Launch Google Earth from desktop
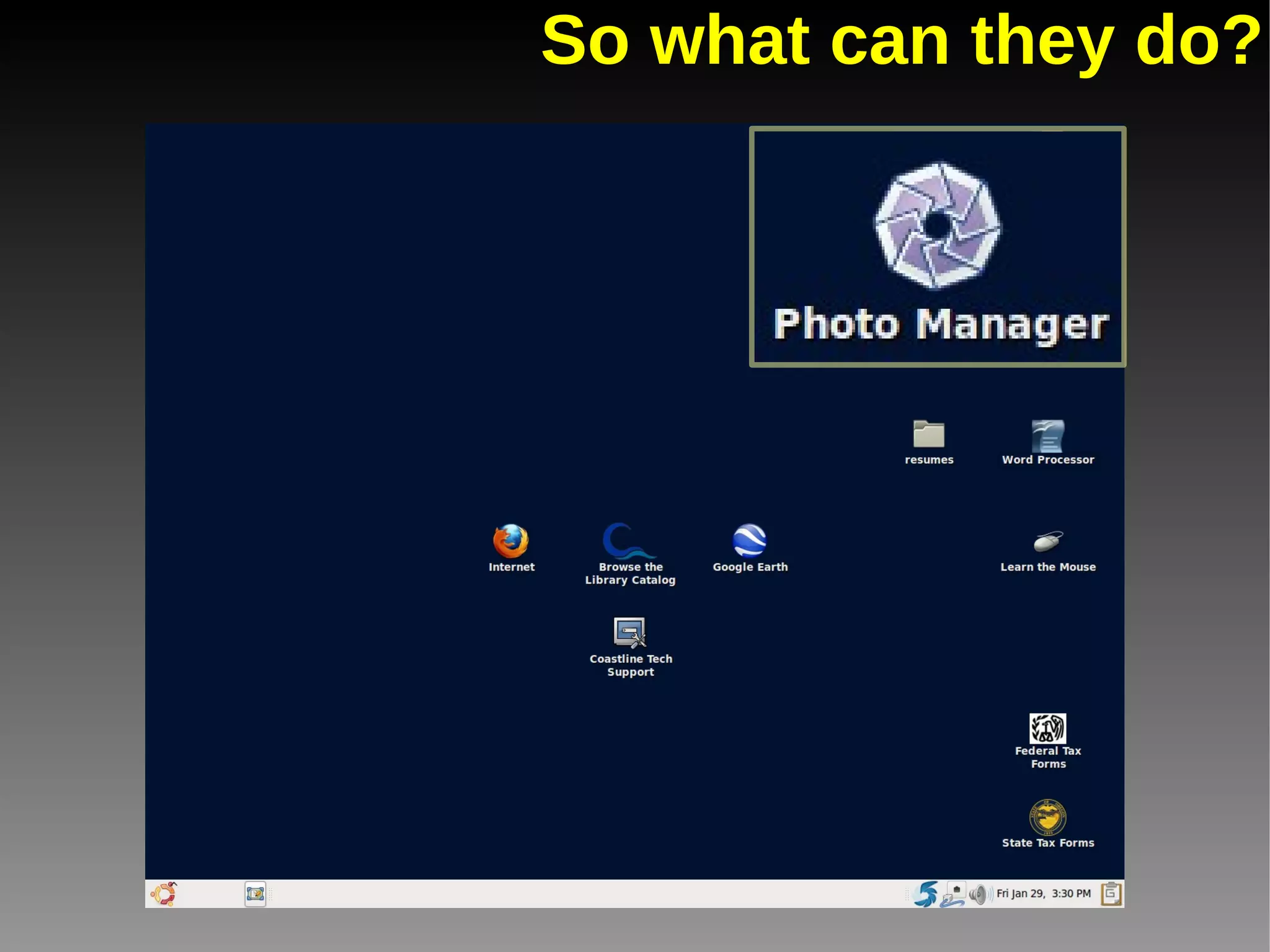The image size is (1270, 952). tap(749, 541)
